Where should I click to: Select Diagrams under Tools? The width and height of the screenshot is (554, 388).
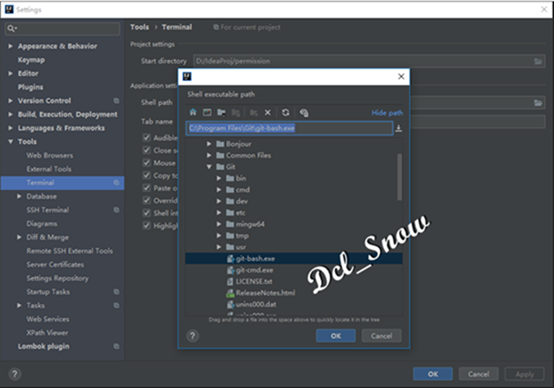(x=42, y=224)
